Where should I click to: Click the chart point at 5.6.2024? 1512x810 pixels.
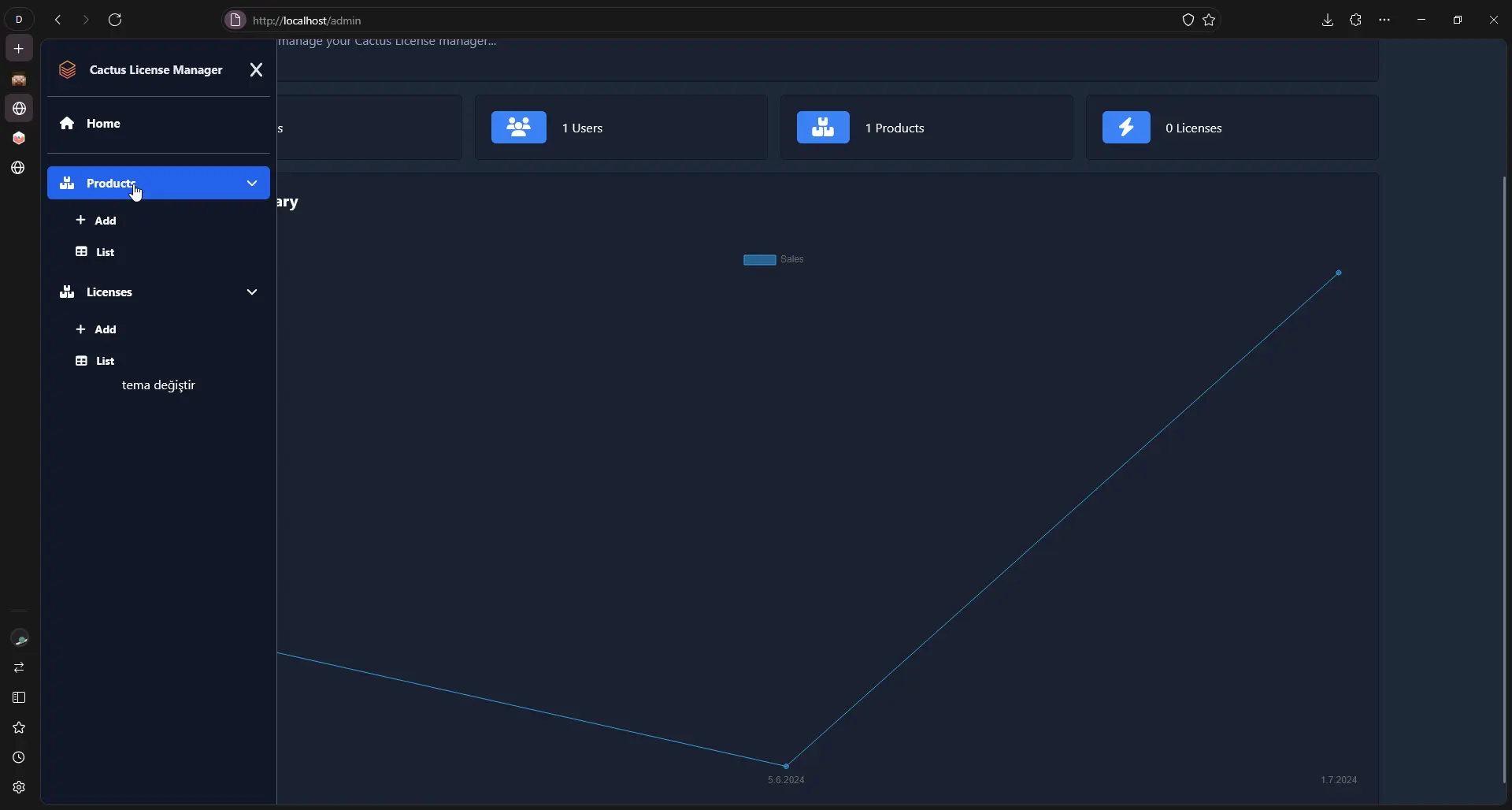(x=786, y=766)
